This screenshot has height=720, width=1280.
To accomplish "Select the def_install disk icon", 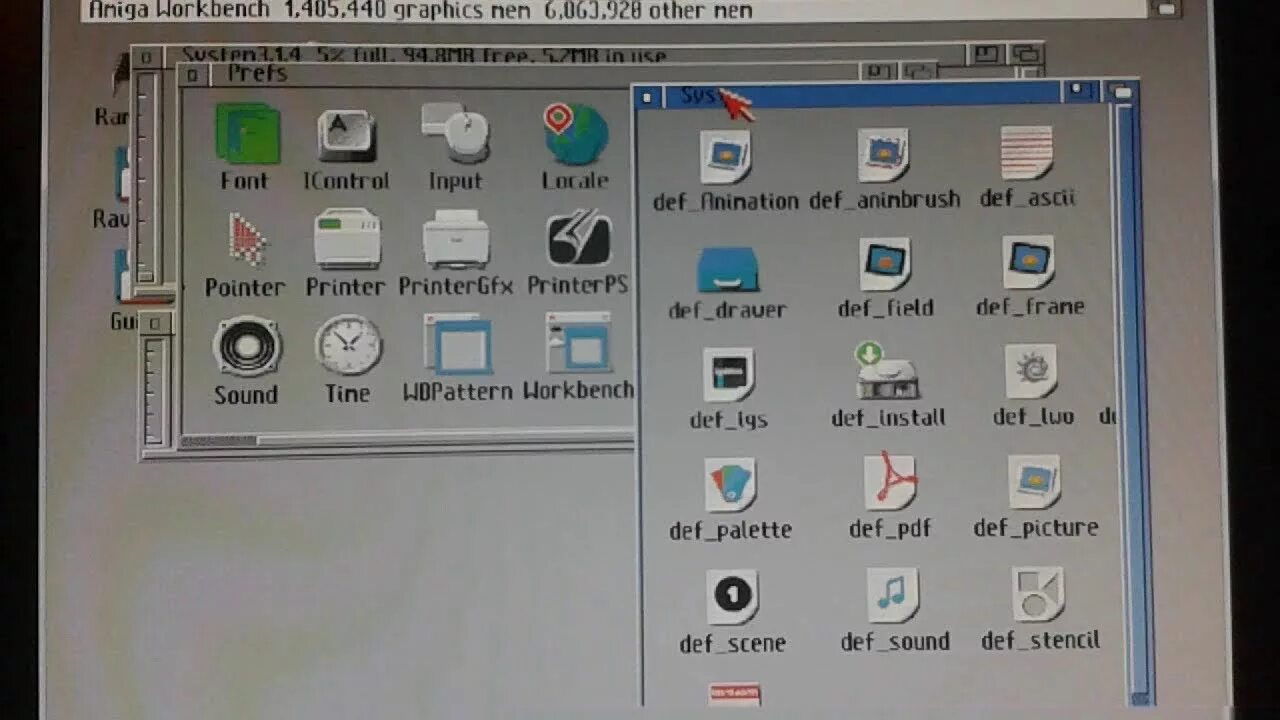I will click(x=886, y=371).
